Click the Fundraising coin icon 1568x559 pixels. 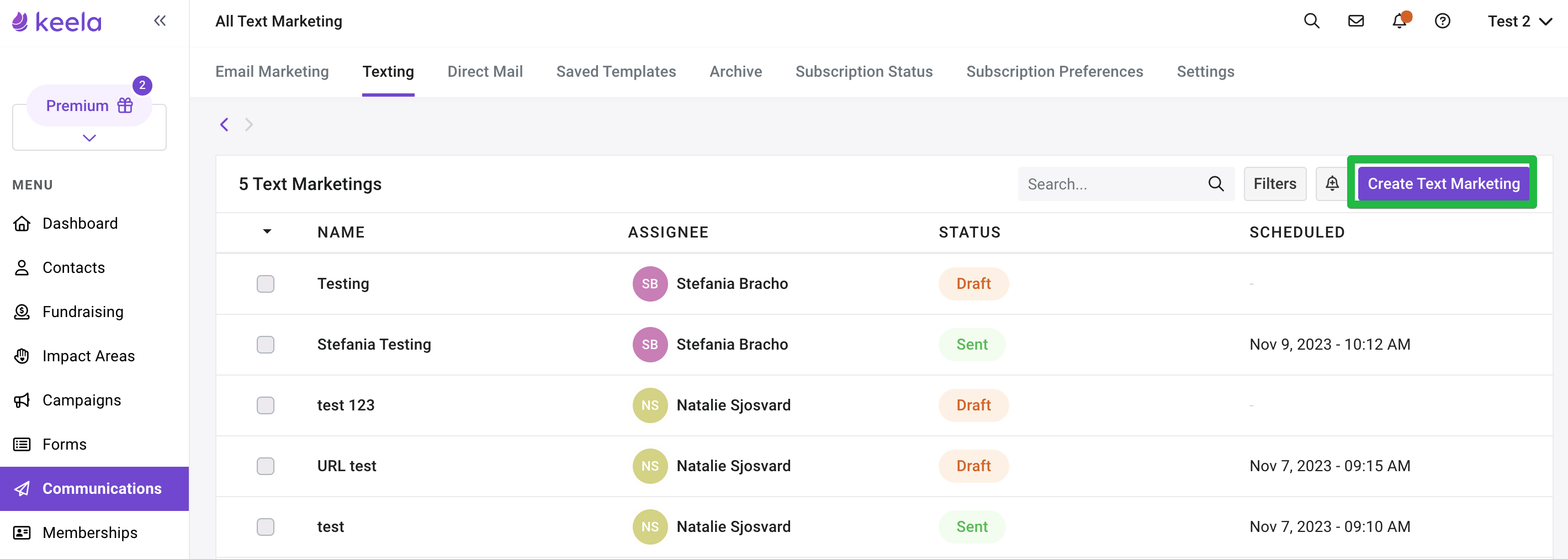coord(22,312)
